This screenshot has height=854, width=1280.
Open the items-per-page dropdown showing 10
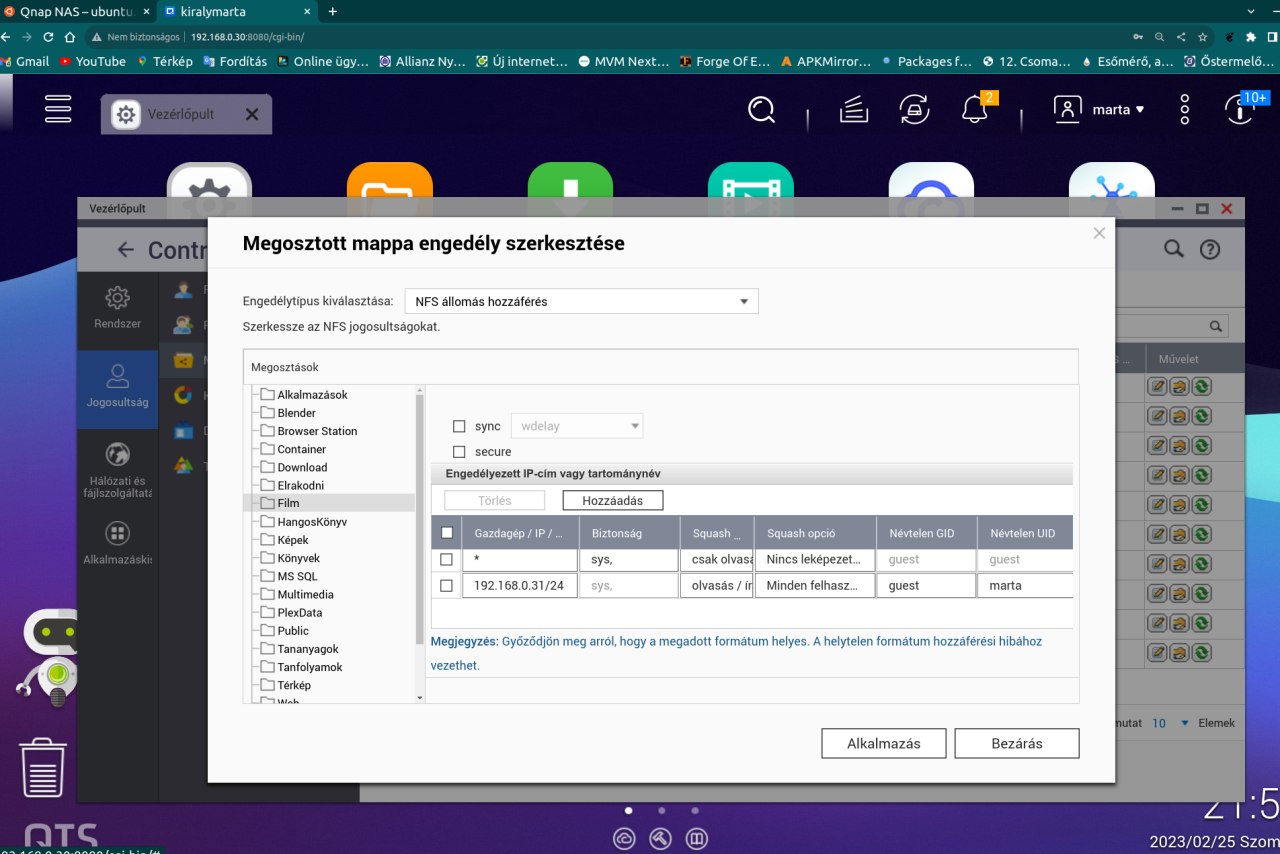pos(1169,723)
